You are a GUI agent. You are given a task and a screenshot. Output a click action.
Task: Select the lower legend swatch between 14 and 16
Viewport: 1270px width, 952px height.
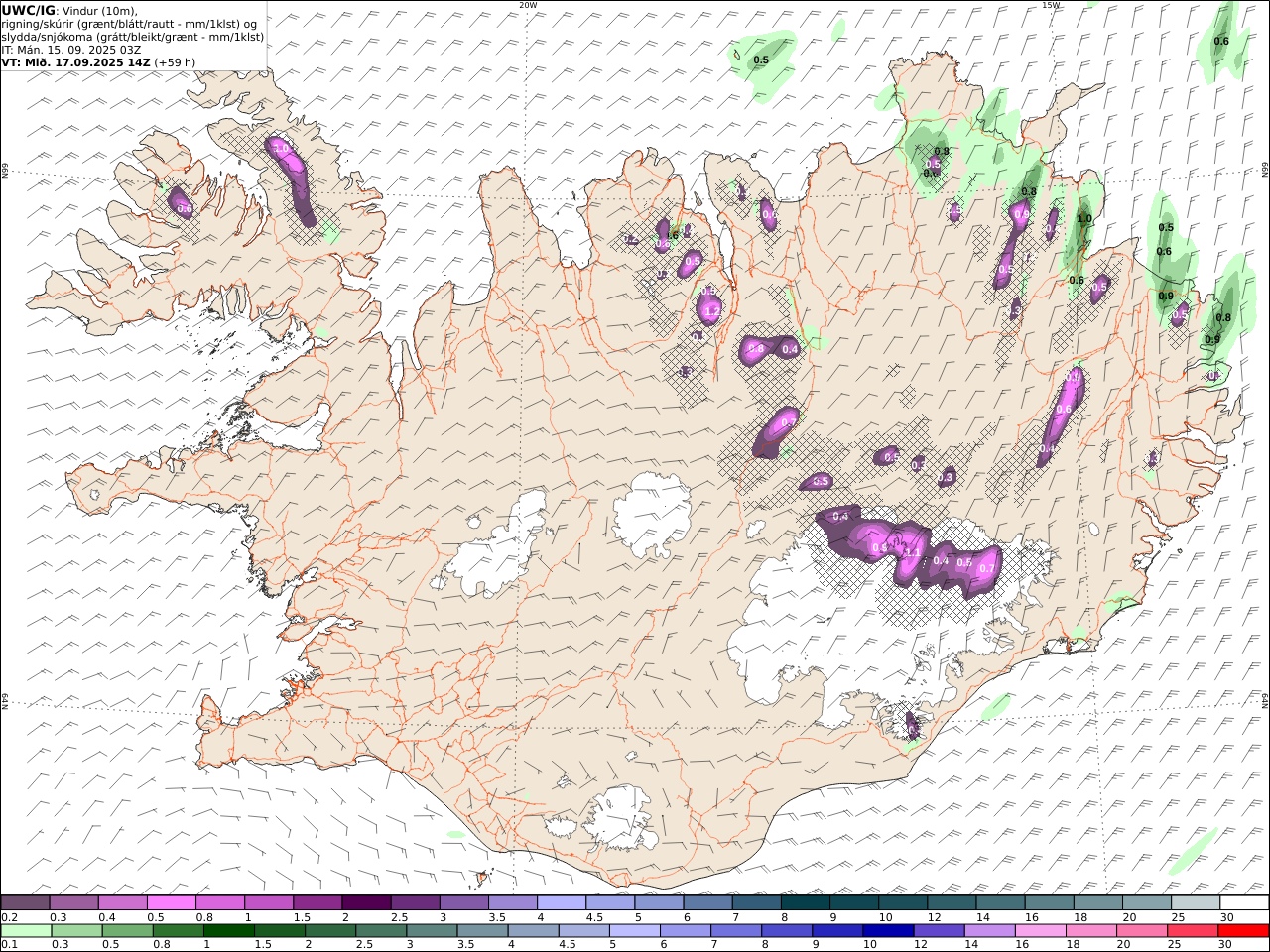coord(989,930)
